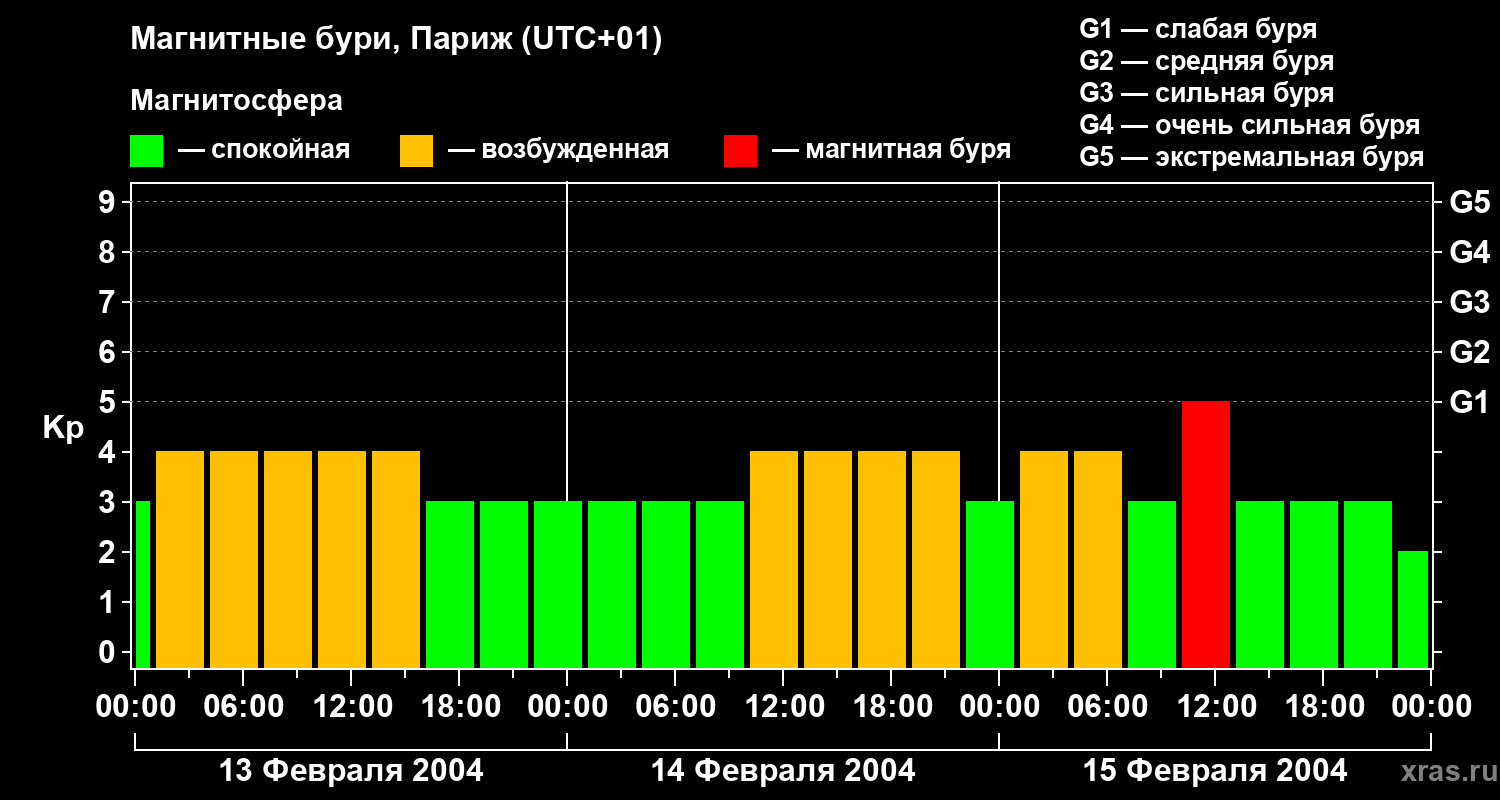Select the narrow first green bar of 13 February
This screenshot has width=1500, height=800.
[x=143, y=585]
